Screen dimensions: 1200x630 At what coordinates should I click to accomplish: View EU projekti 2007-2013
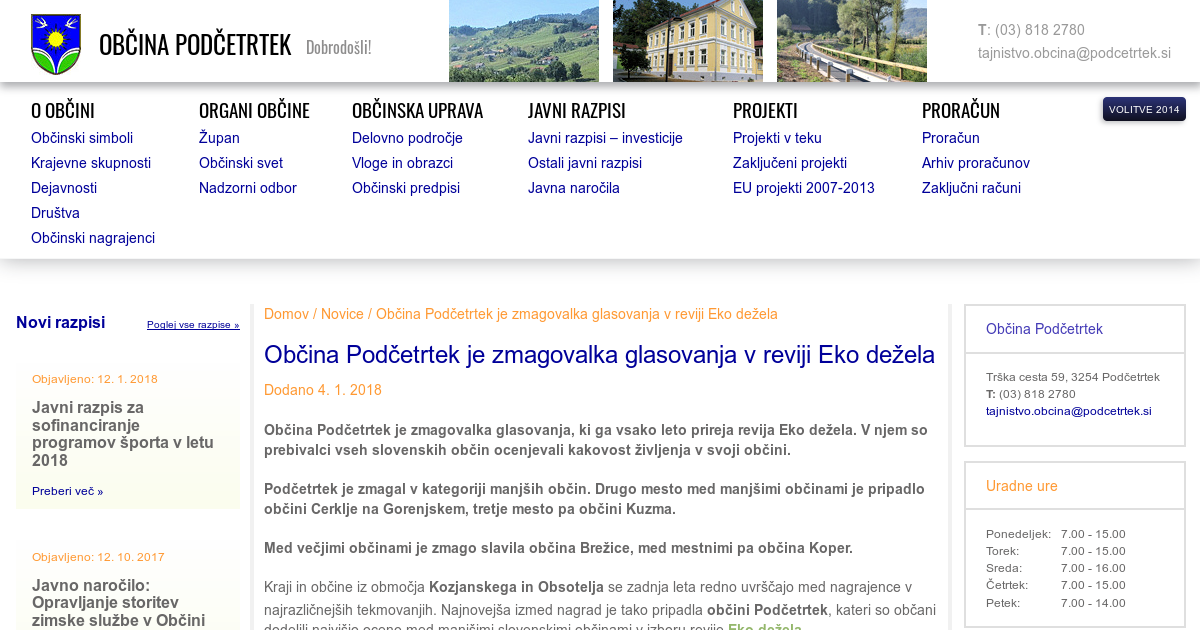tap(803, 188)
